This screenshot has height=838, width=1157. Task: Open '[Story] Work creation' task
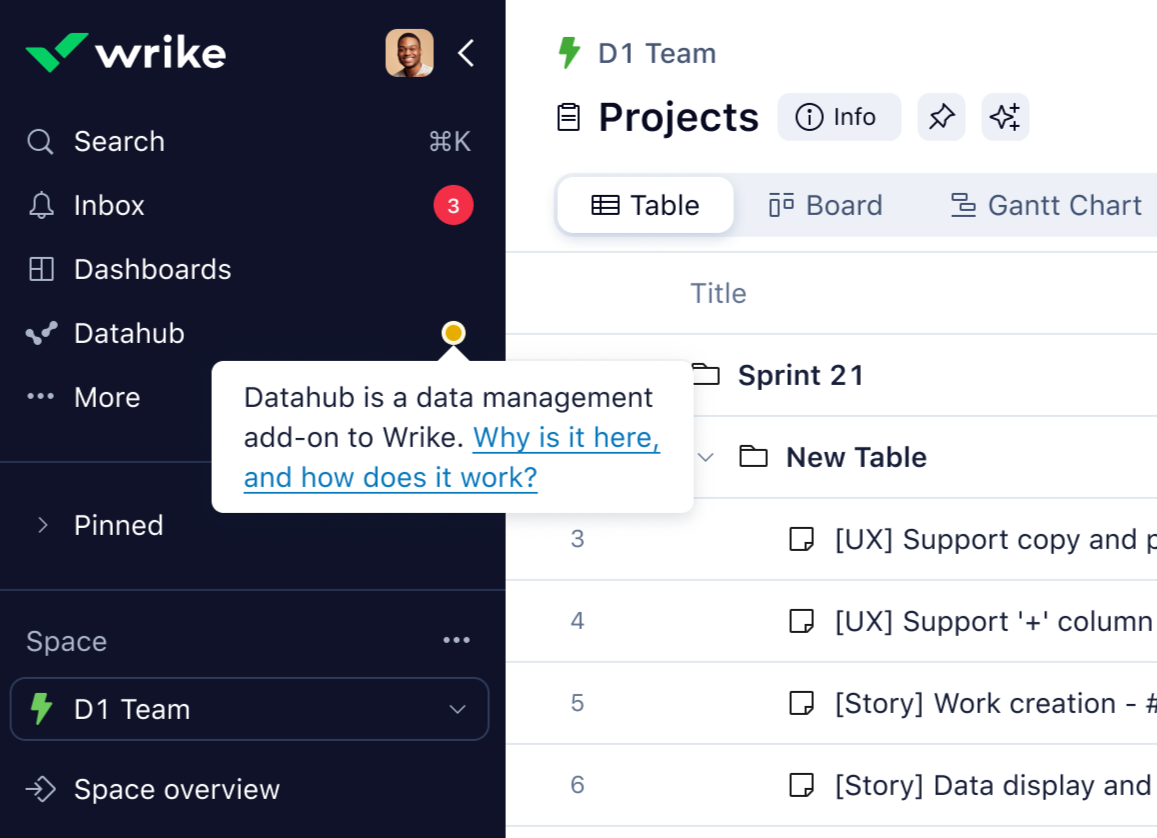995,703
